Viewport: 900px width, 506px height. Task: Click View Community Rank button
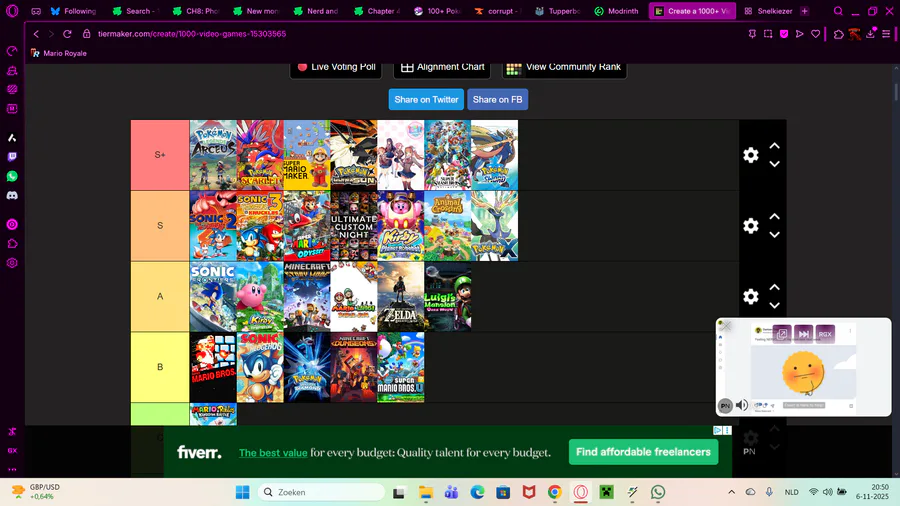(564, 68)
